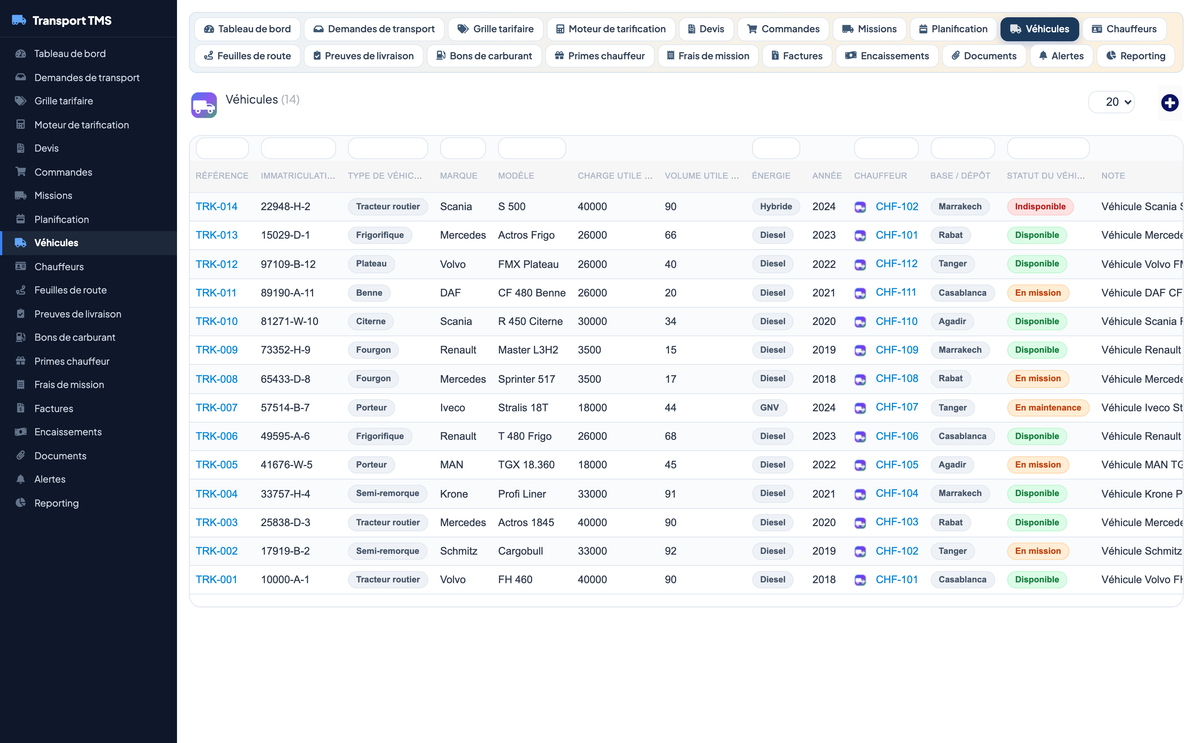
Task: Click the Citerne vehicle type badge
Action: [371, 322]
